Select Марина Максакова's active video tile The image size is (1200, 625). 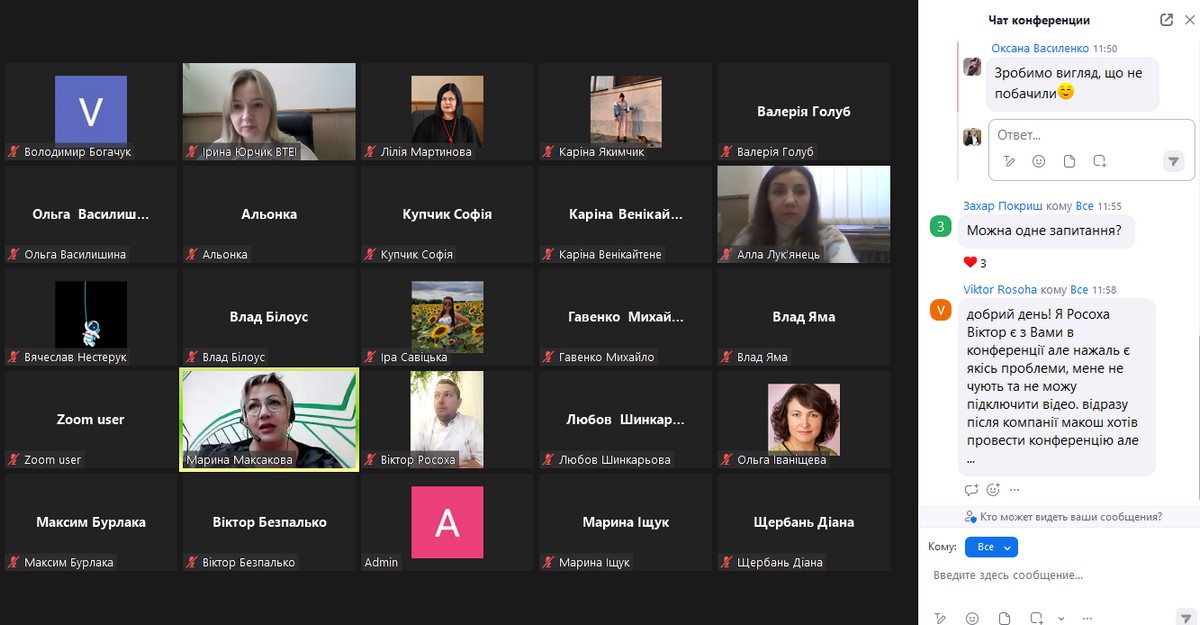coord(268,419)
